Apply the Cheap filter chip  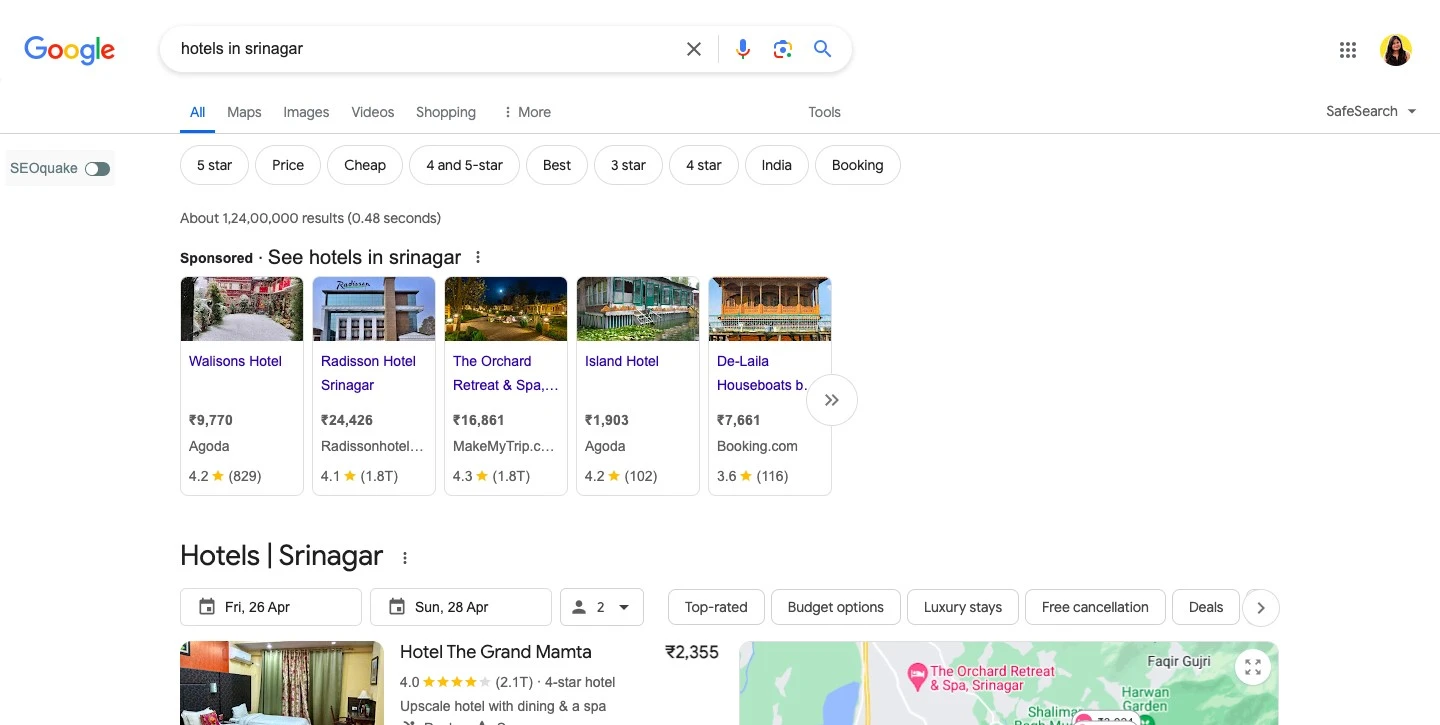[365, 165]
